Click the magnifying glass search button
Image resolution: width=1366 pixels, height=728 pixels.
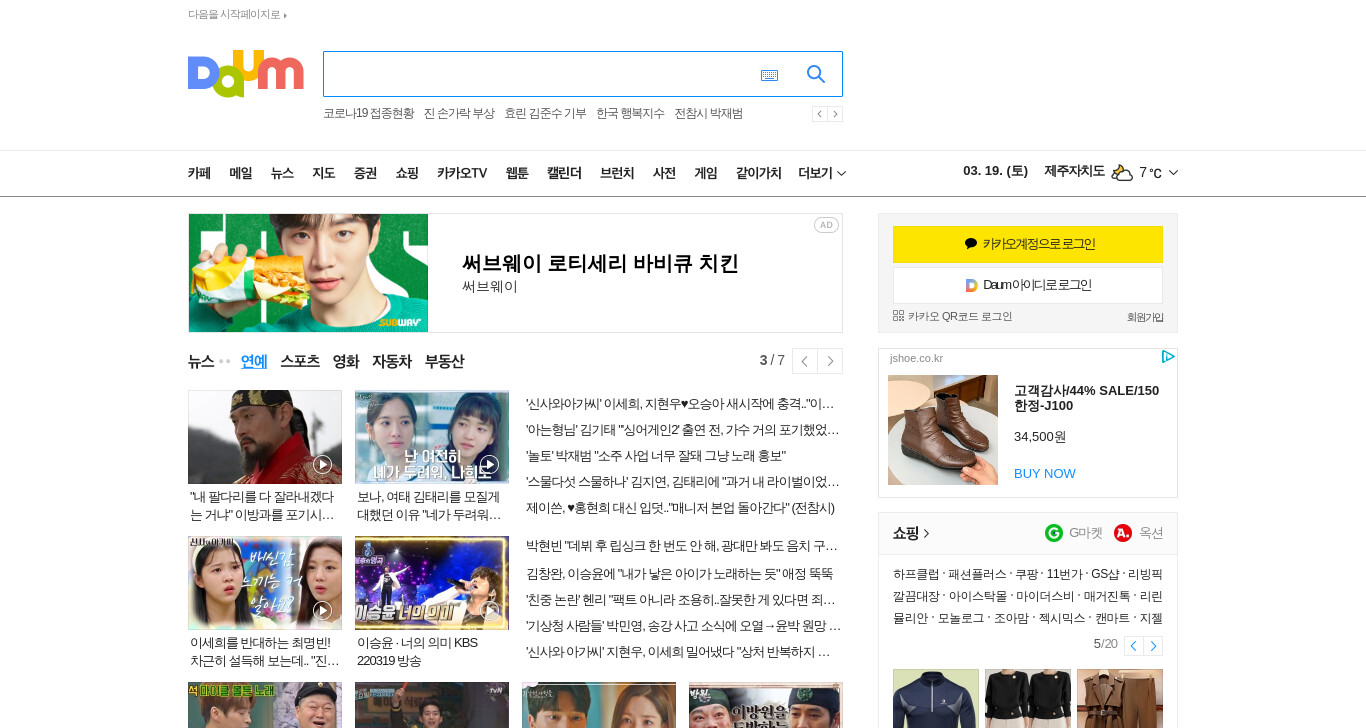[x=816, y=74]
